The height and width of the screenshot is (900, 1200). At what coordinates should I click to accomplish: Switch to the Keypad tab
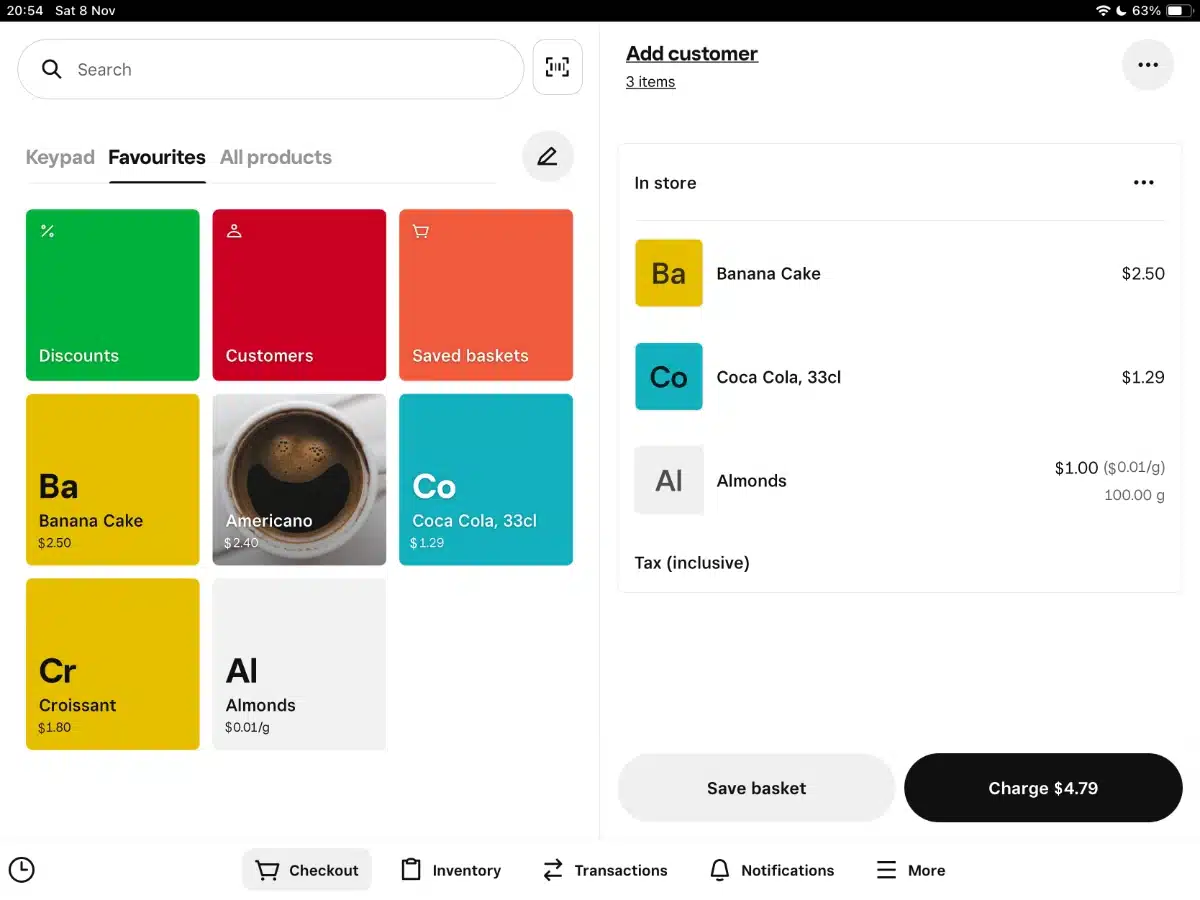pos(60,157)
